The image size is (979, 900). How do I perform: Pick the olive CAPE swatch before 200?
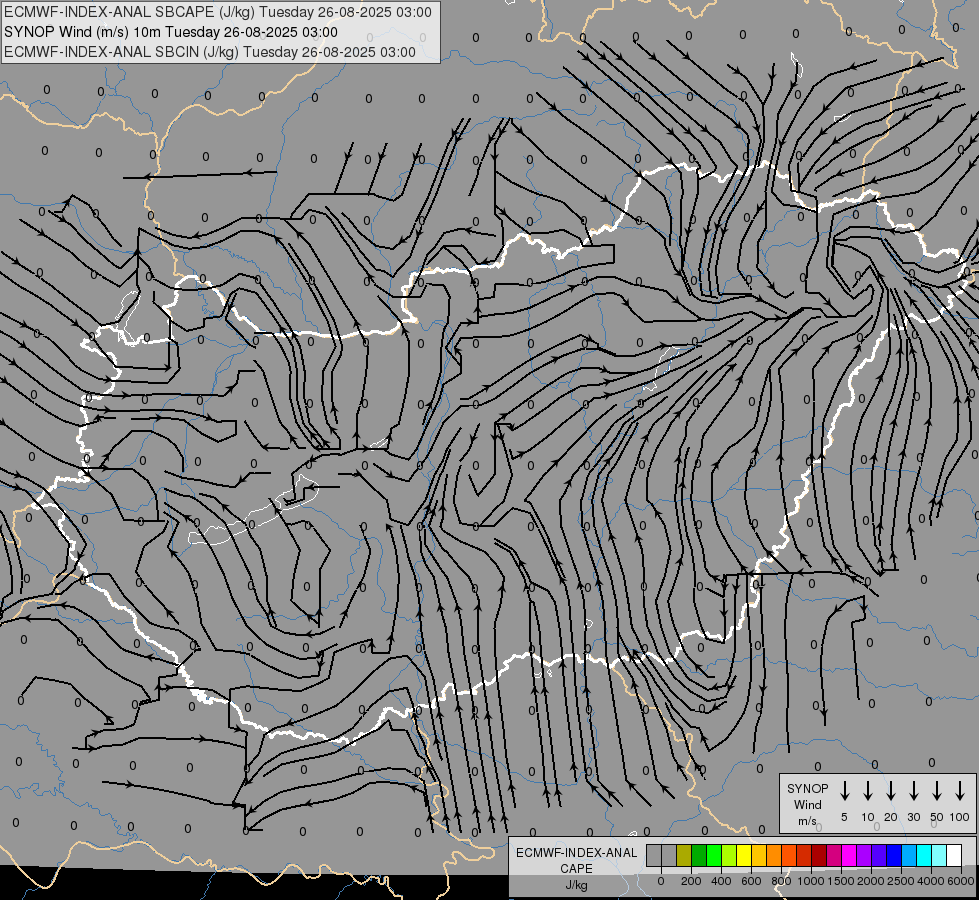click(x=684, y=856)
